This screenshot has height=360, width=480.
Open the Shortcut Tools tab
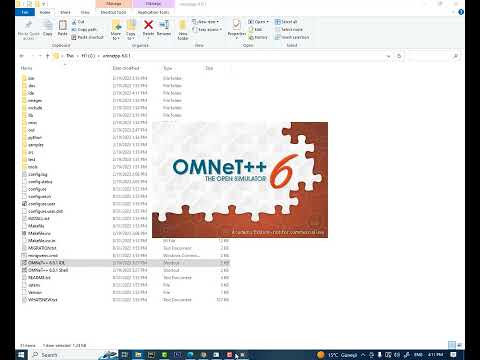pyautogui.click(x=114, y=12)
